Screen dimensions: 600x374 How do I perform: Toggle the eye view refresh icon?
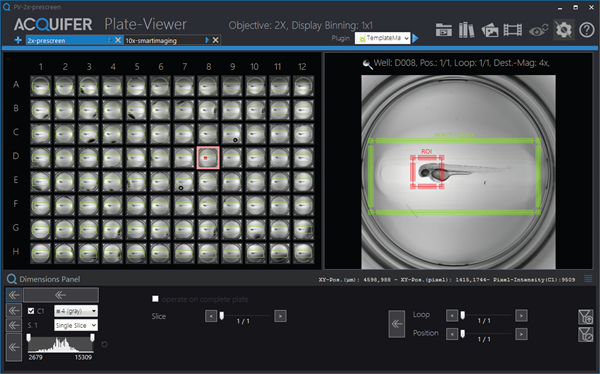(x=538, y=30)
